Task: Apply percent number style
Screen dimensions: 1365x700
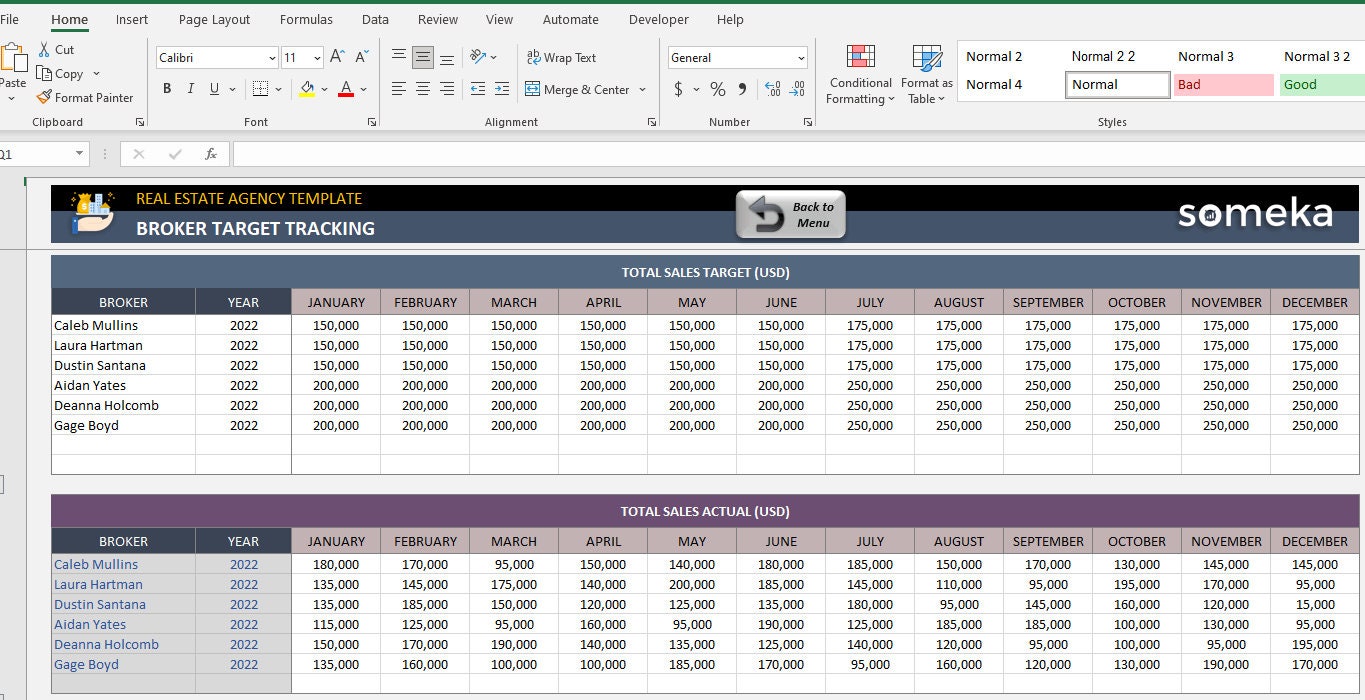Action: [717, 89]
